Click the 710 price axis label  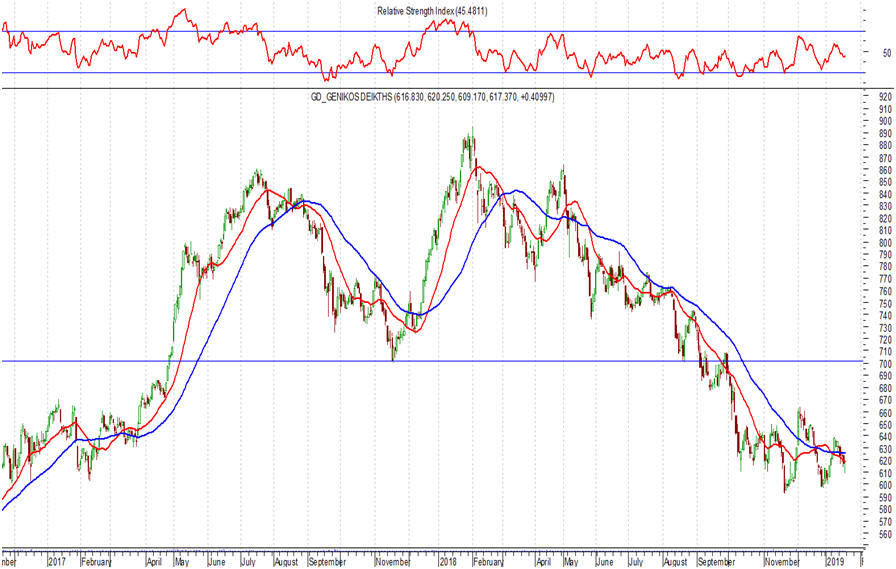885,352
